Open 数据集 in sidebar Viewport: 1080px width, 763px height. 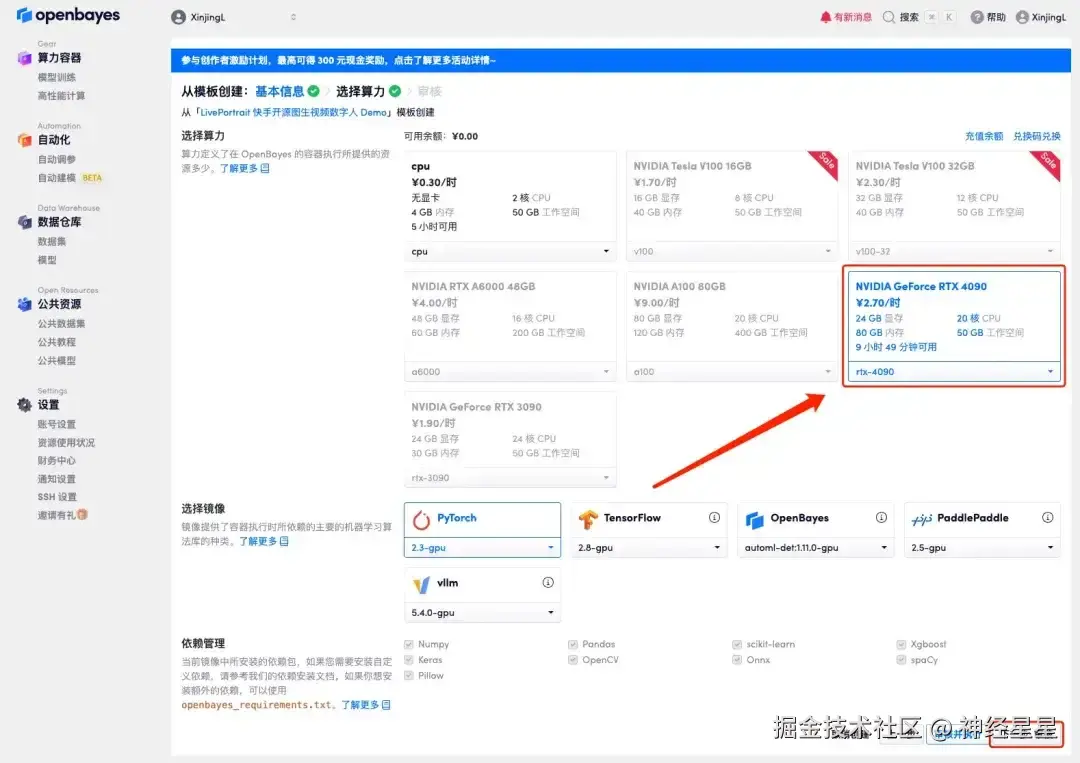point(52,241)
